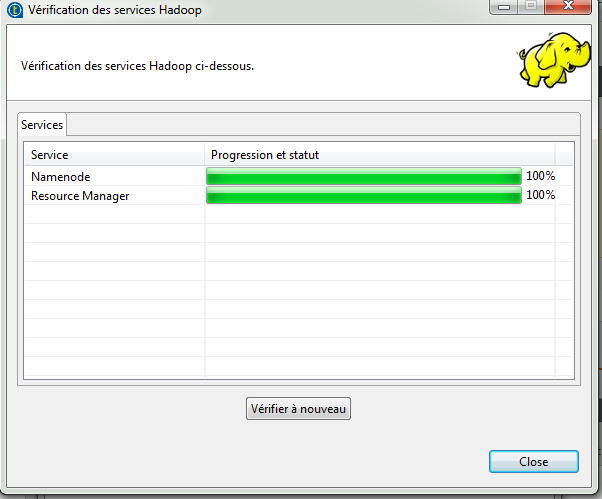Click the Talend icon in title bar

(x=15, y=10)
